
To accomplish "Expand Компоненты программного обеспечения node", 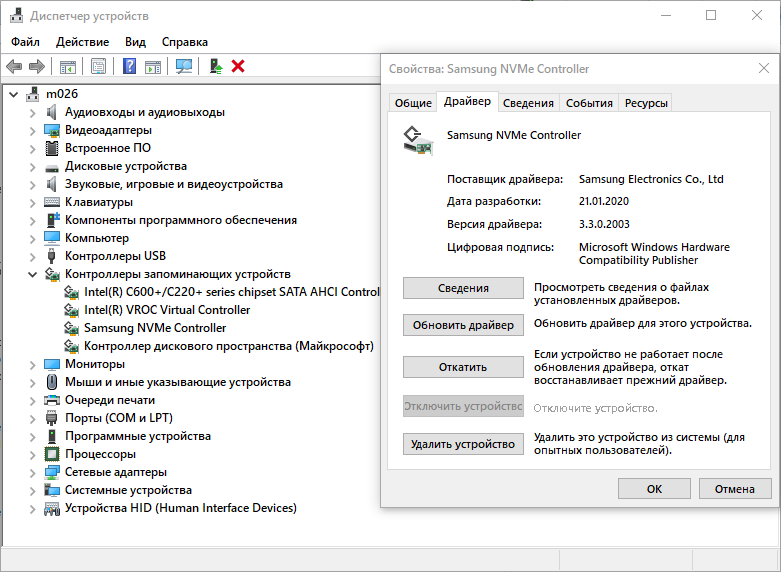I will coord(32,220).
